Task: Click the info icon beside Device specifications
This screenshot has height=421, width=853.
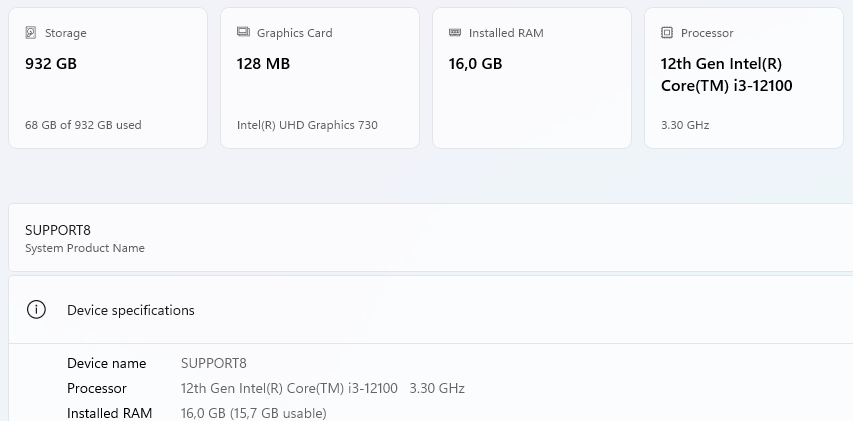Action: [x=37, y=310]
